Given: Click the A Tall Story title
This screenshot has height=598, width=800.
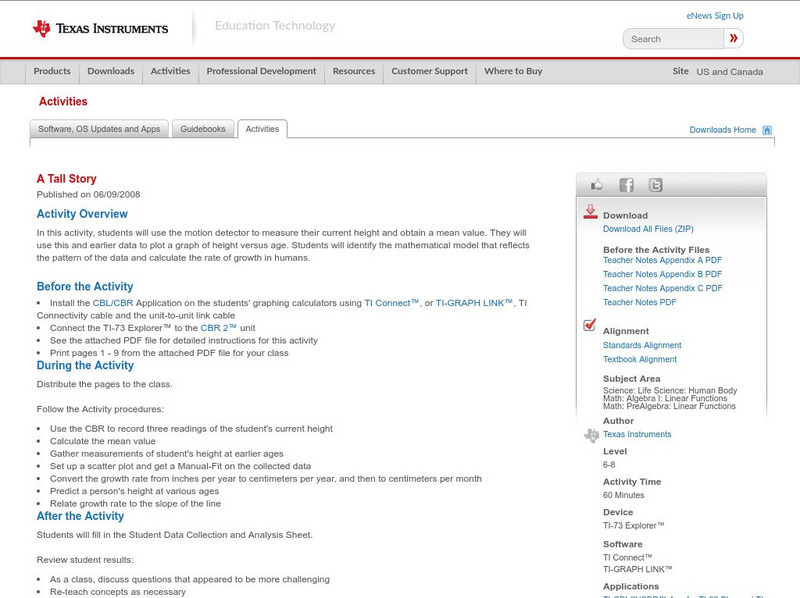Looking at the screenshot, I should 66,179.
